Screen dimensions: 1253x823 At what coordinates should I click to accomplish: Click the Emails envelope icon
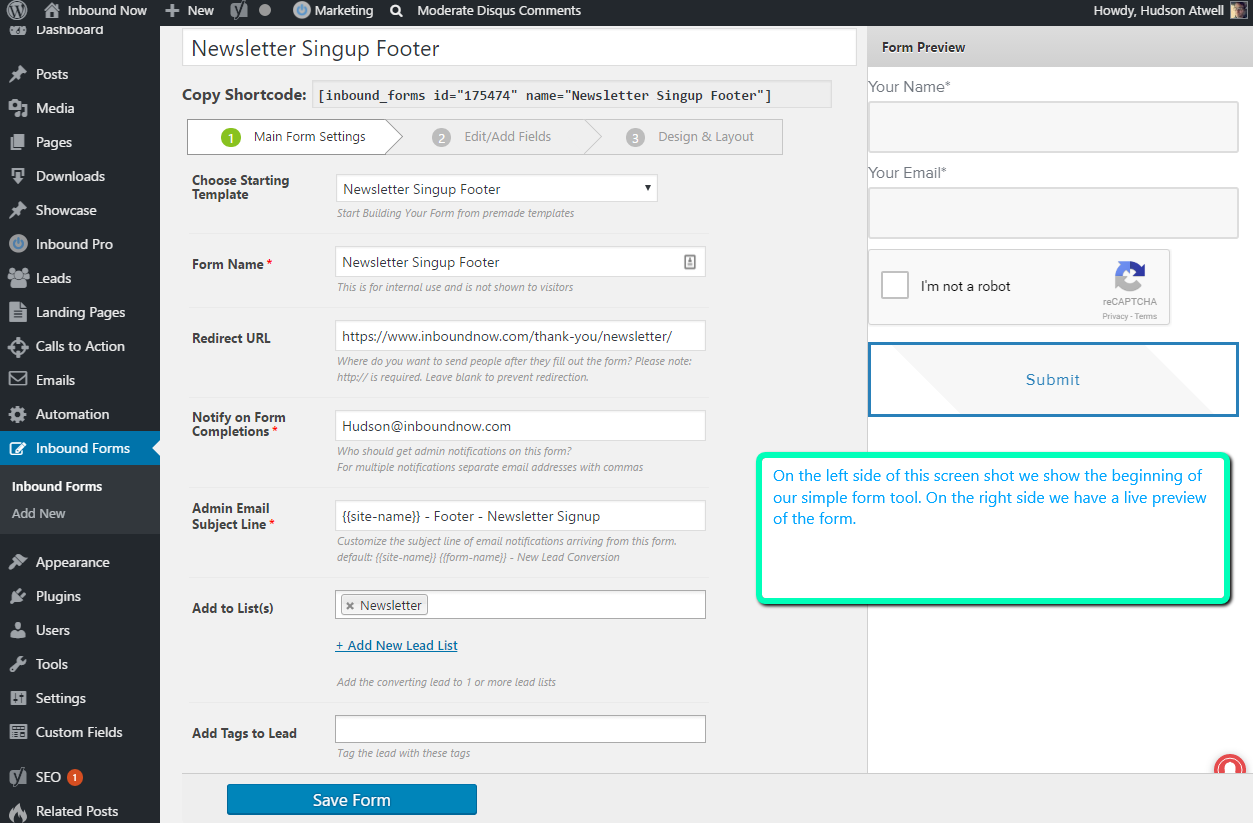pos(17,380)
